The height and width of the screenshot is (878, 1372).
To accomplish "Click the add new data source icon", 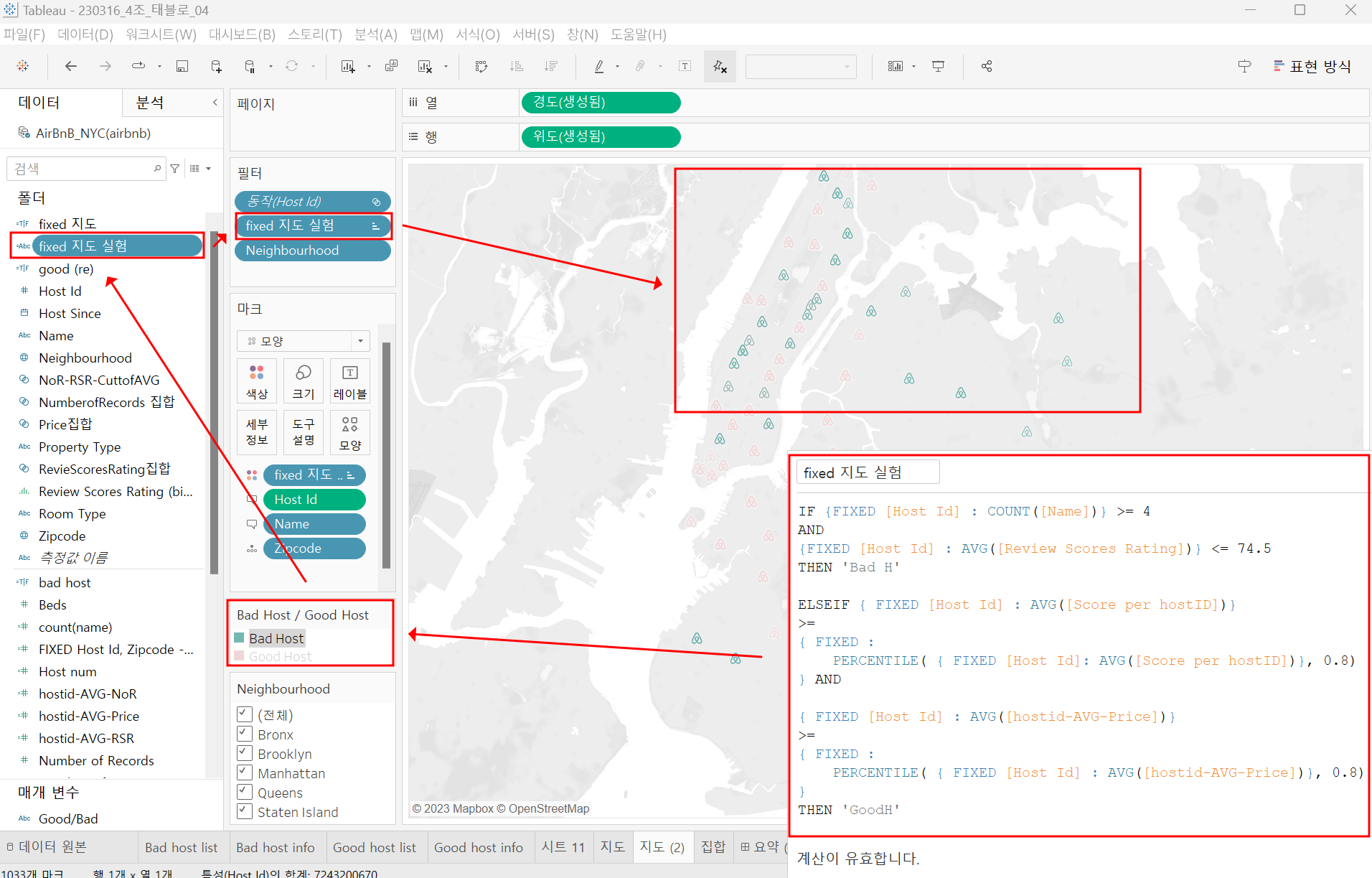I will click(x=216, y=66).
